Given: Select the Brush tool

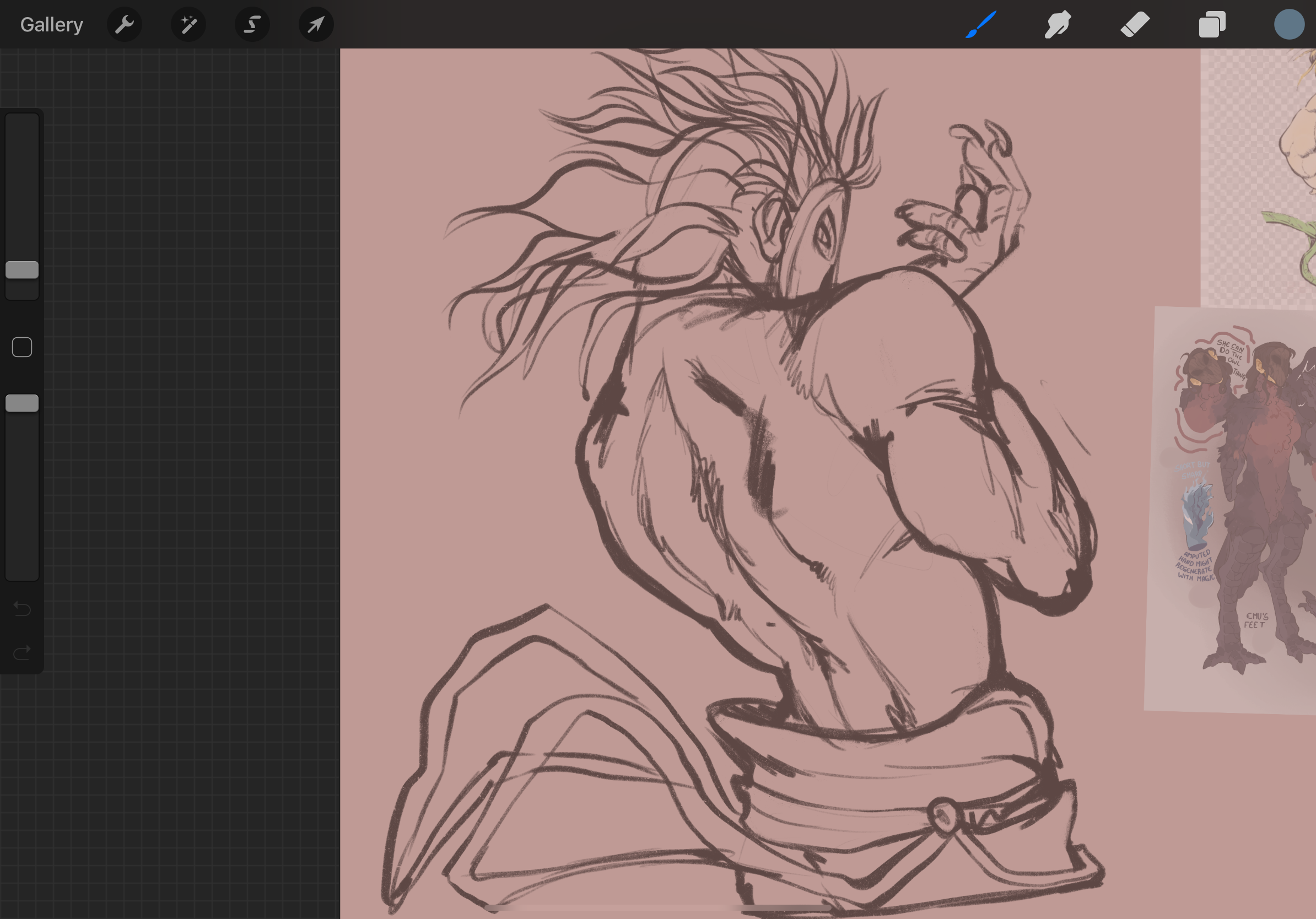Looking at the screenshot, I should point(981,25).
